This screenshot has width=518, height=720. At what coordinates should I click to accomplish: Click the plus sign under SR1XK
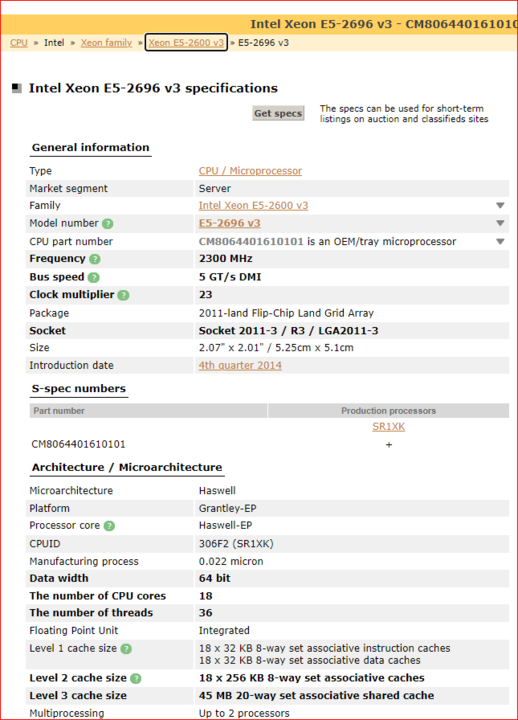click(389, 444)
